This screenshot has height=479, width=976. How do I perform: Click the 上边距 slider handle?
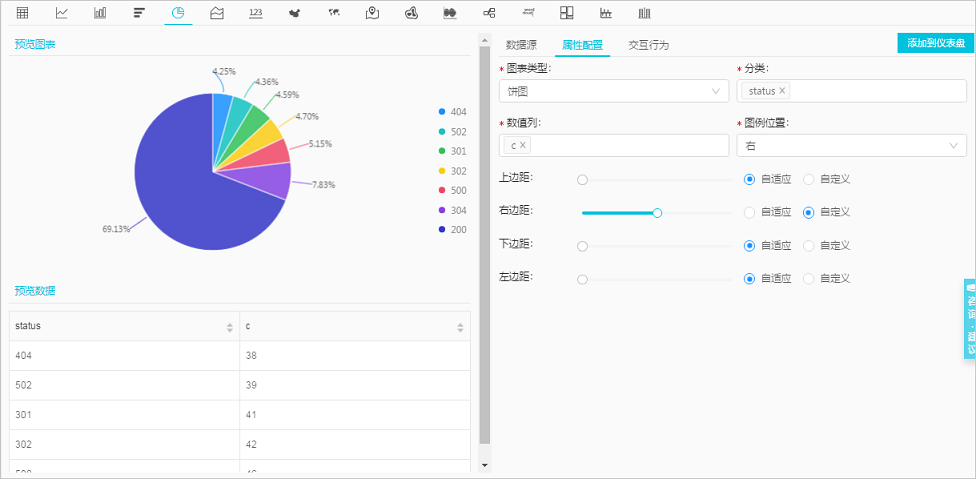tap(583, 180)
